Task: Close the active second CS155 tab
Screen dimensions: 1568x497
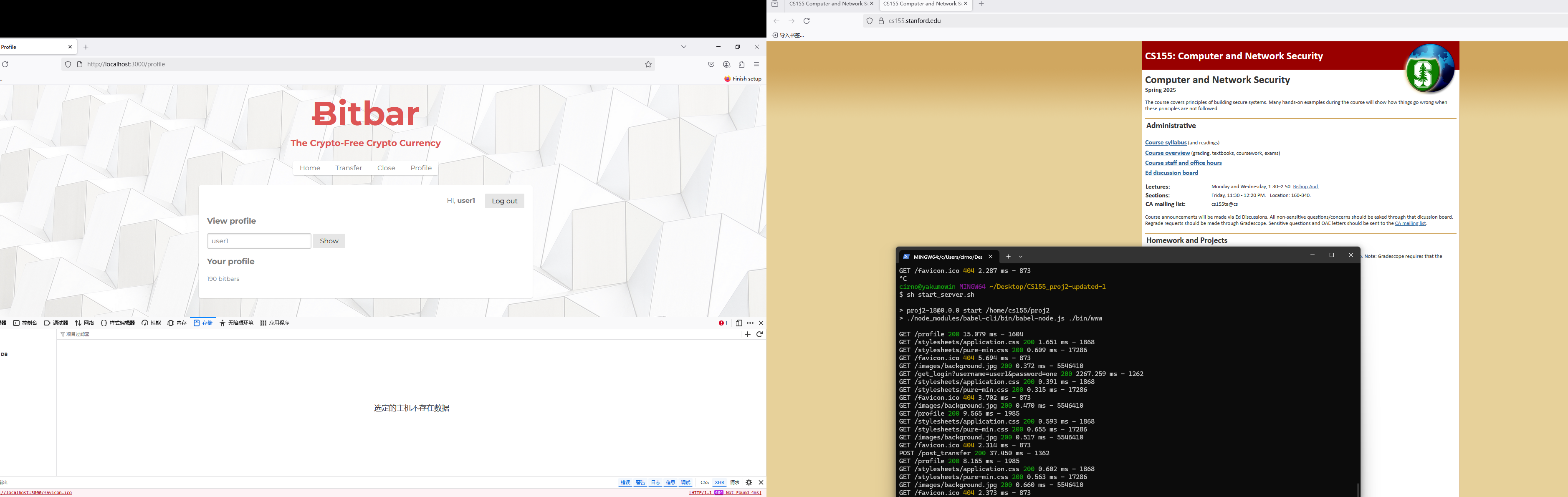Action: tap(966, 4)
